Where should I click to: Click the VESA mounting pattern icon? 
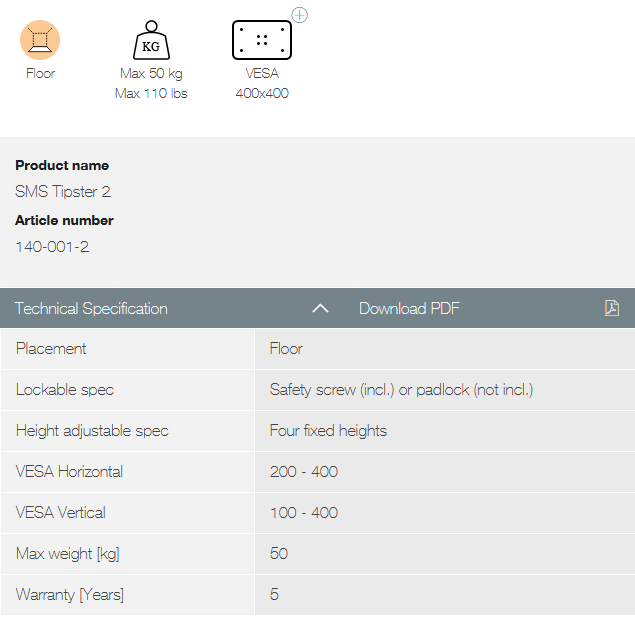pyautogui.click(x=261, y=40)
